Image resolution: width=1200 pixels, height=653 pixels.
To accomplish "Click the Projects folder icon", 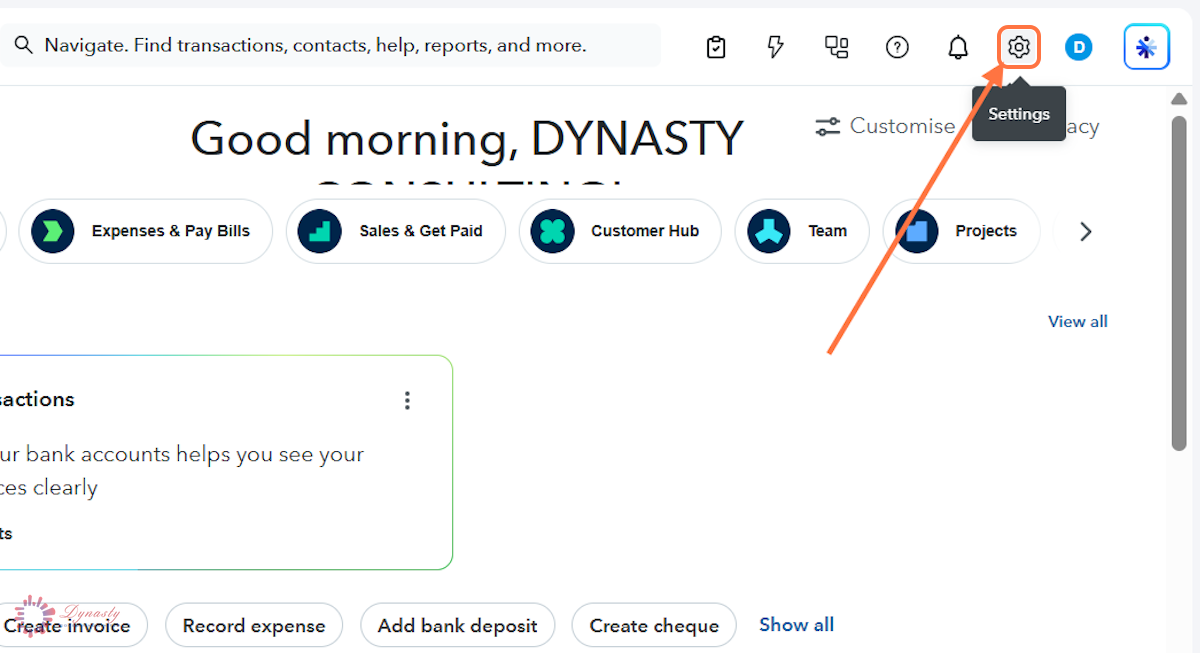I will coord(917,231).
